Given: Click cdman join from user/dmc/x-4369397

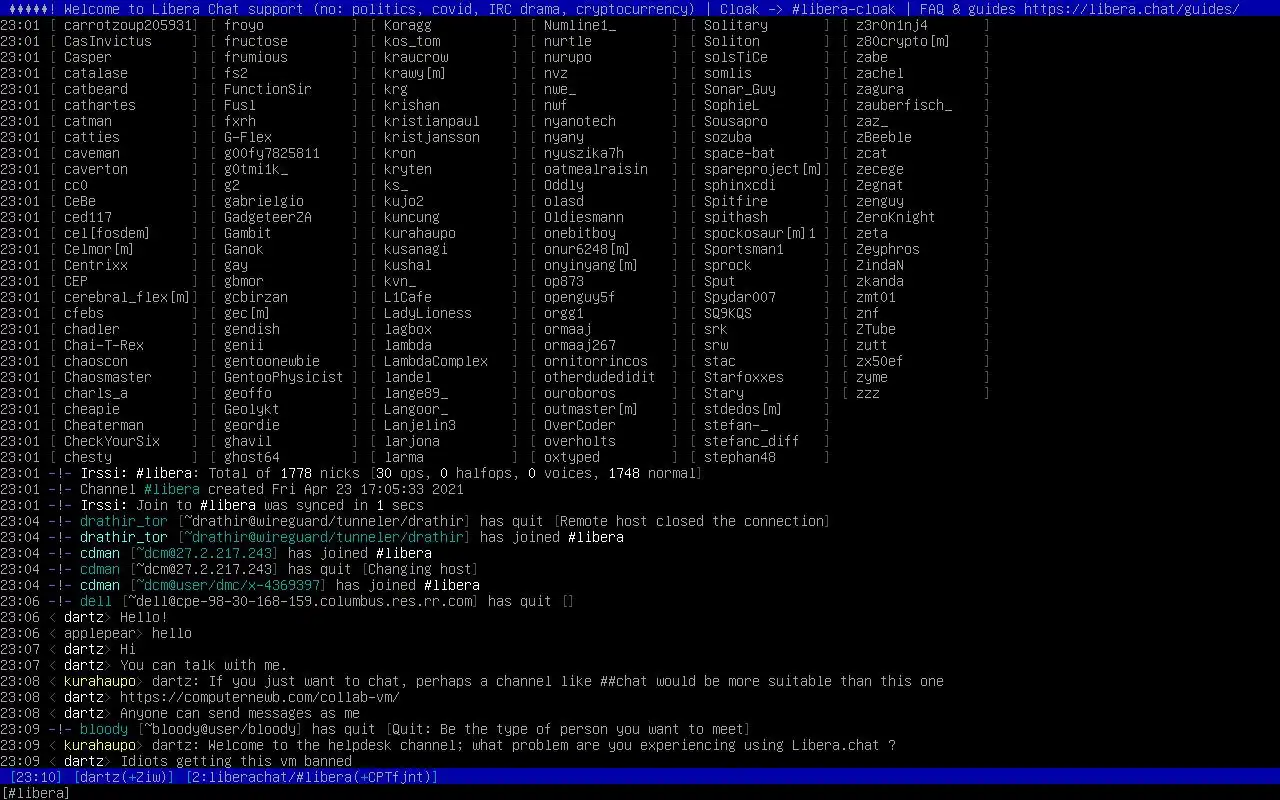Looking at the screenshot, I should (240, 585).
